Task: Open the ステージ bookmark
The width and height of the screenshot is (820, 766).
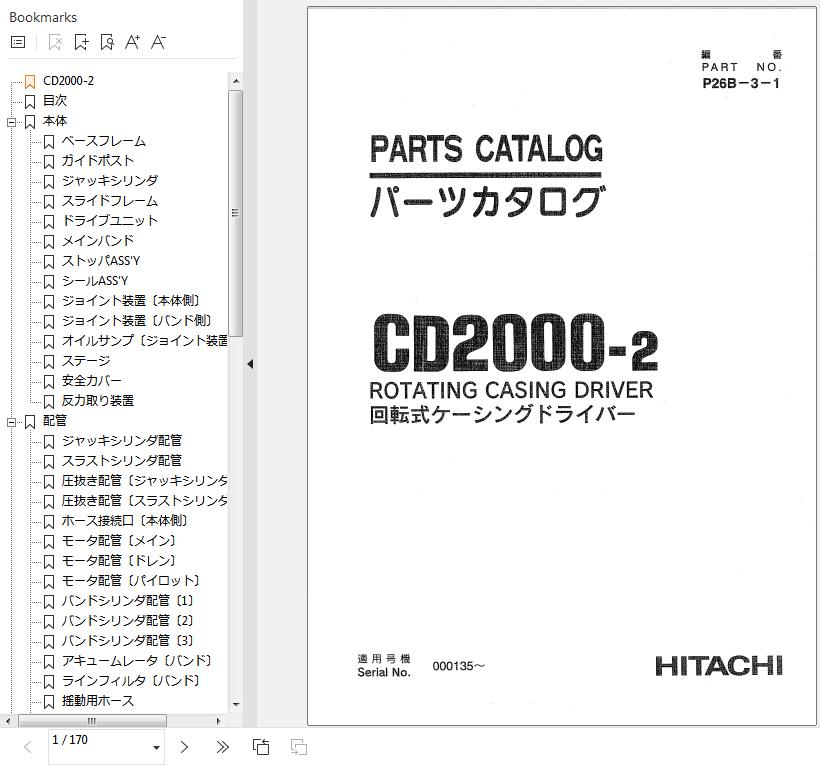Action: (x=86, y=361)
